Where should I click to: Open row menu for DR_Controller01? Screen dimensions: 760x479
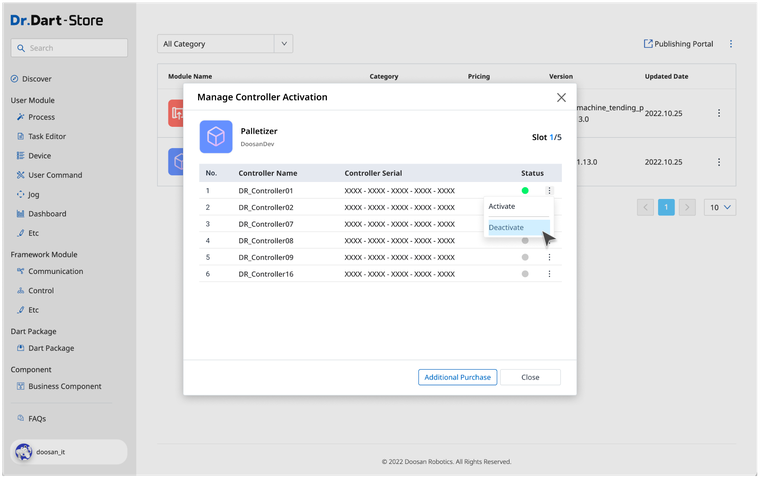click(x=549, y=190)
